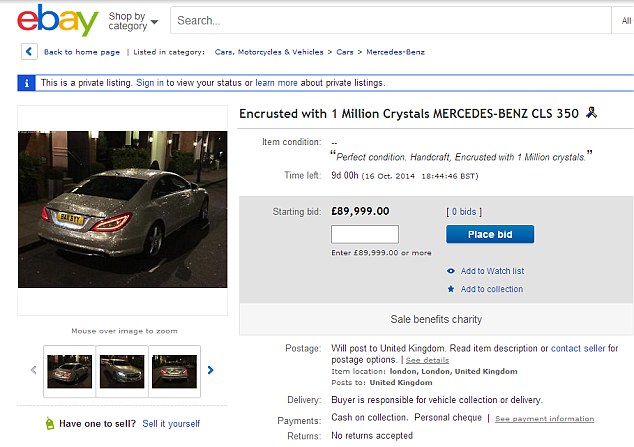This screenshot has width=634, height=447.
Task: Open the contact seller link
Action: 579,348
